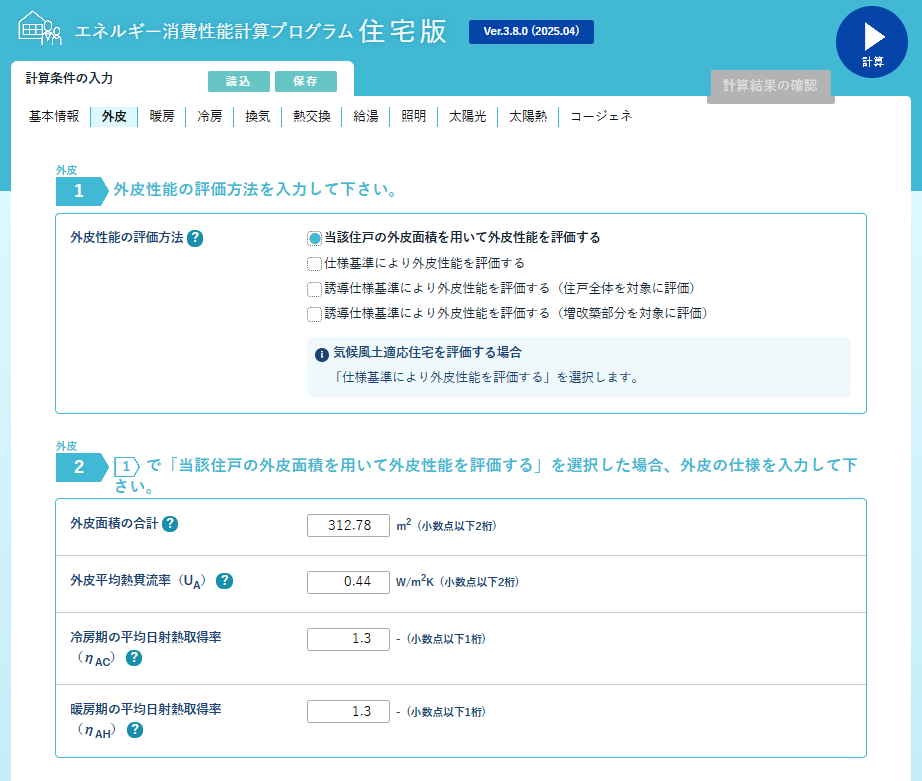Click unit label W/m²K (小数点以下2桁)
Screen dimensions: 922x781
coord(457,582)
